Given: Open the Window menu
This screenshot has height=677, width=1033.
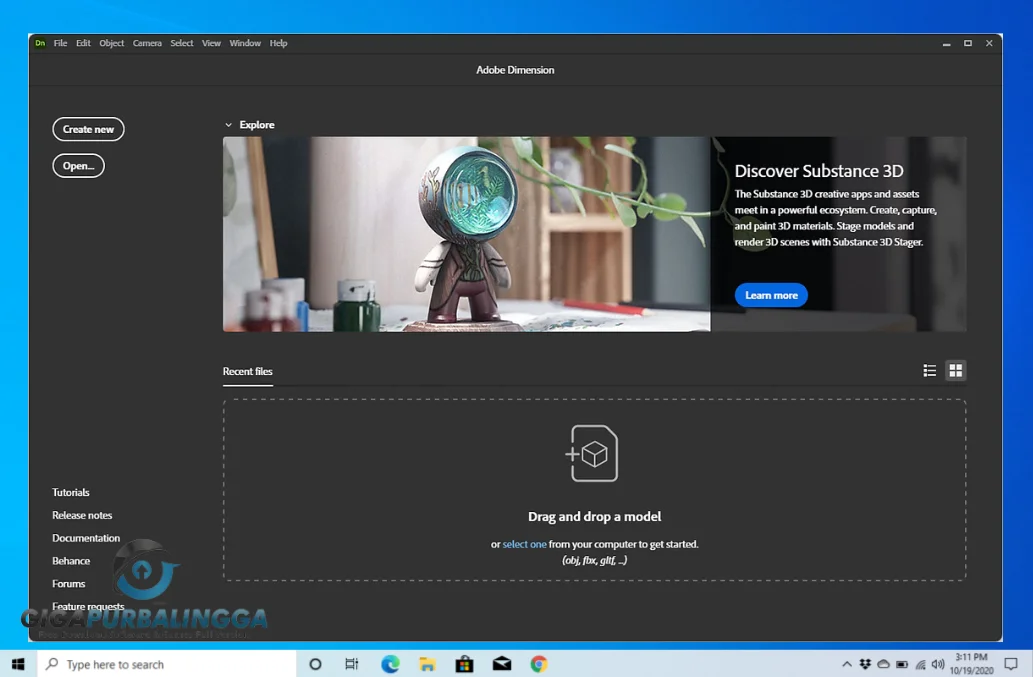Looking at the screenshot, I should [245, 43].
